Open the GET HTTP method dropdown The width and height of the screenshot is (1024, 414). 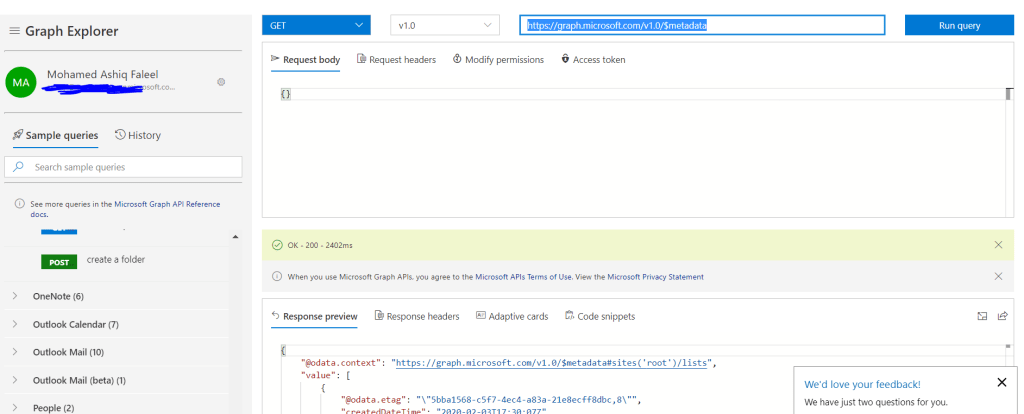point(317,25)
